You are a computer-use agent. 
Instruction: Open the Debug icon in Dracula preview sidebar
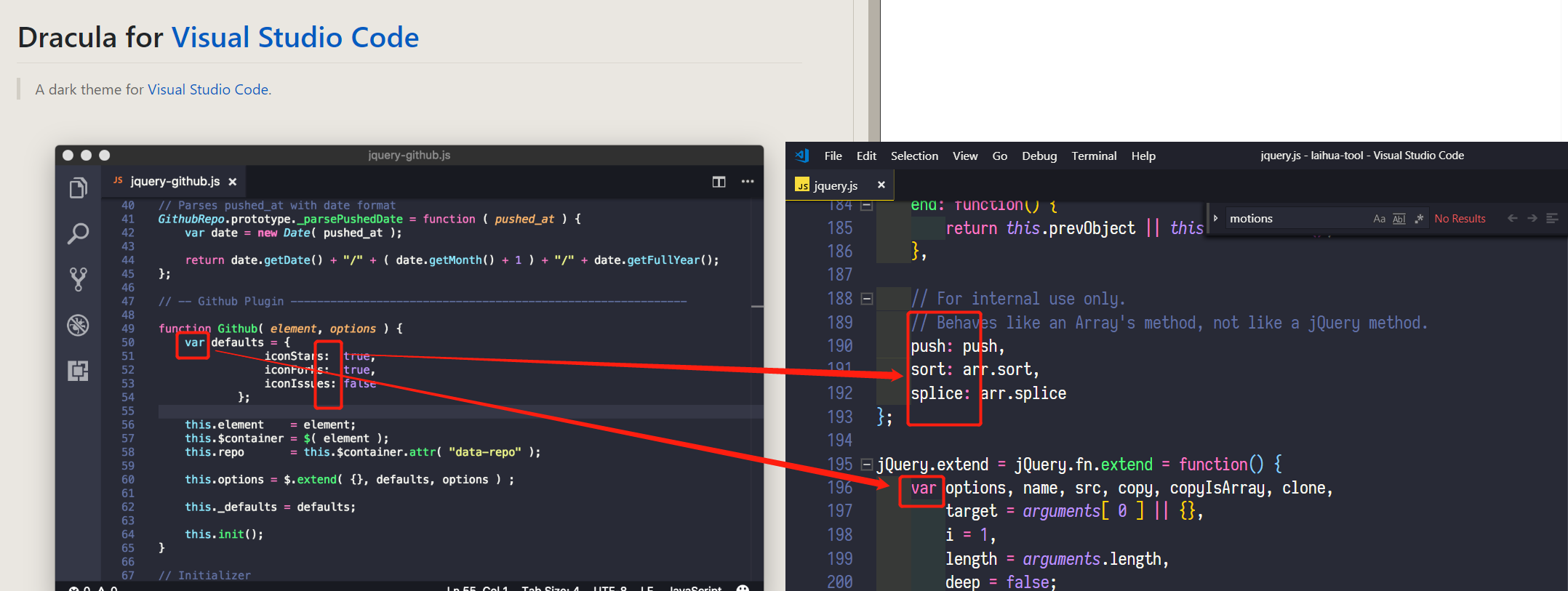point(79,325)
